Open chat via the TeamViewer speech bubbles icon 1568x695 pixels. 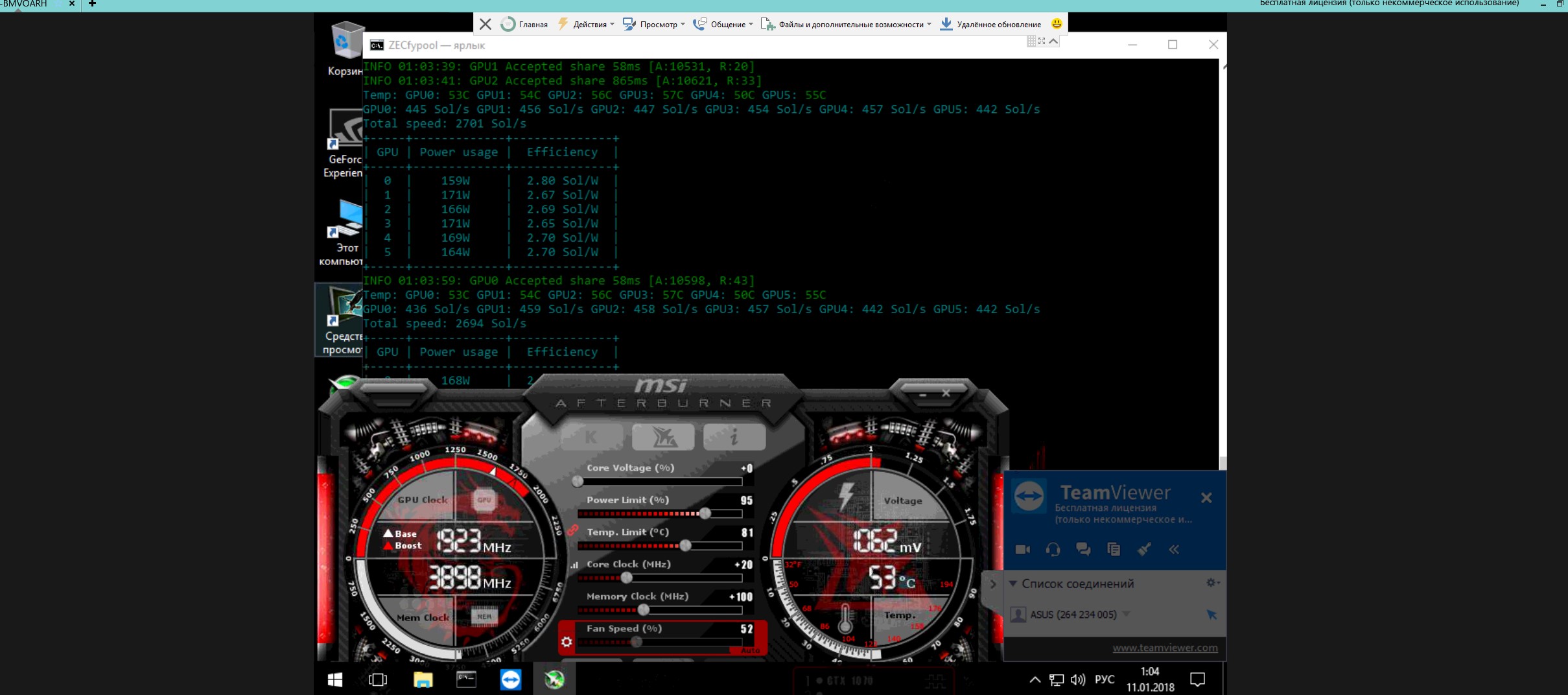coord(1083,549)
